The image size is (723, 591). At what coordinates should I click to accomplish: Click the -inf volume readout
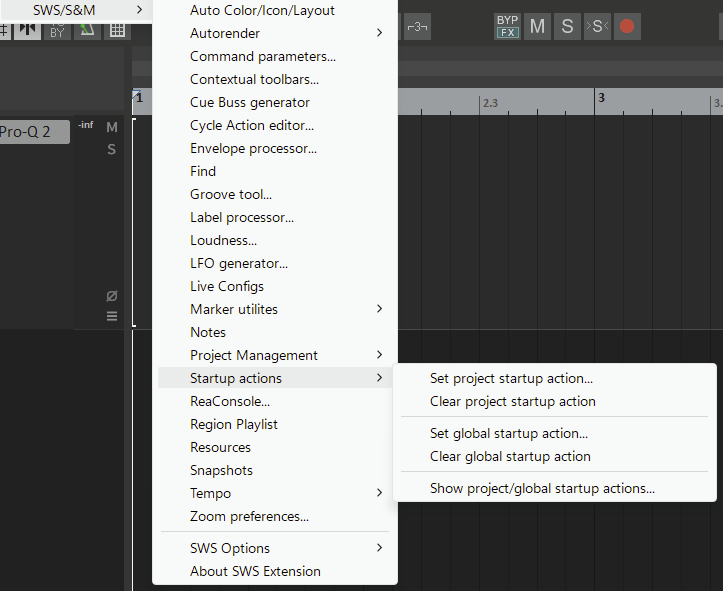(x=86, y=124)
